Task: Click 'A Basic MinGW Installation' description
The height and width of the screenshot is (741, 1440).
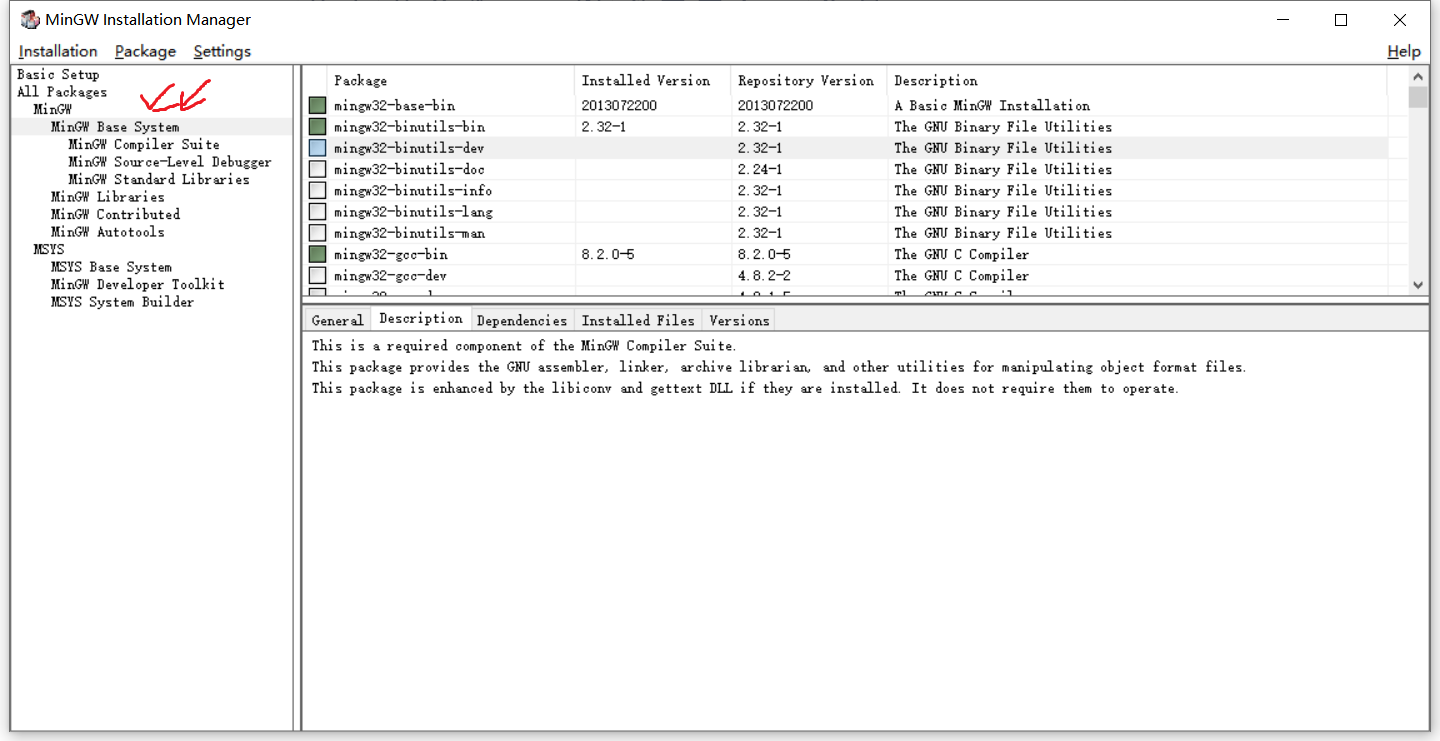Action: tap(992, 105)
